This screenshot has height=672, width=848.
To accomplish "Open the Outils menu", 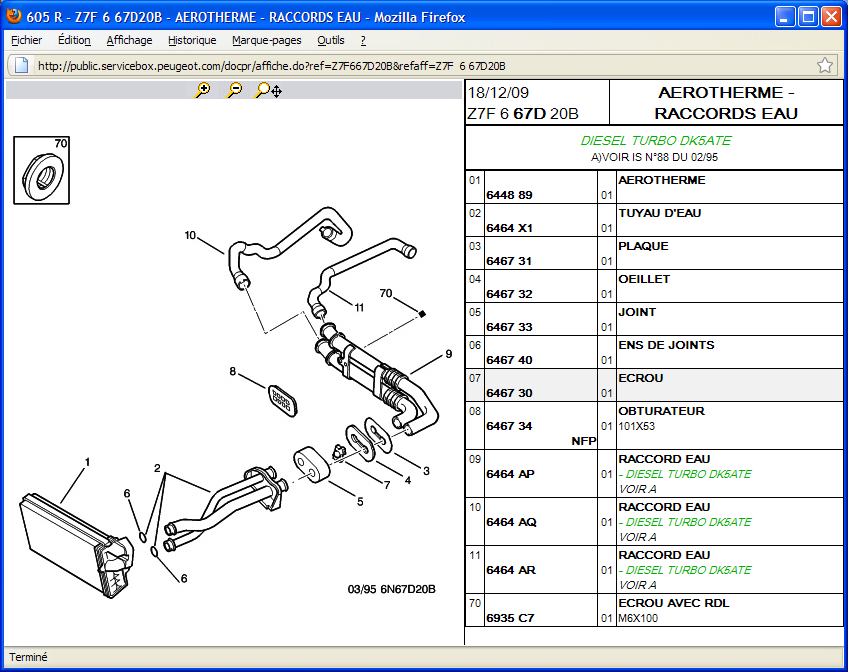I will [330, 40].
